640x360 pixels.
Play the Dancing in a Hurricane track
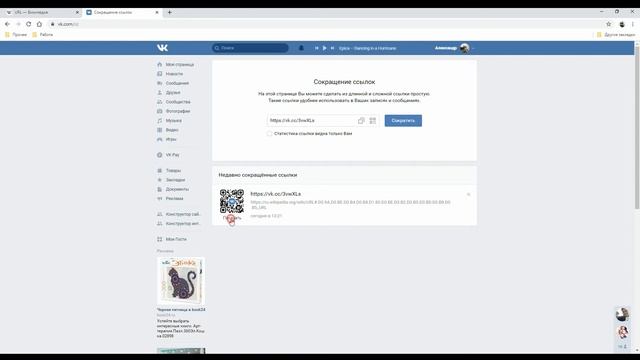tap(324, 48)
